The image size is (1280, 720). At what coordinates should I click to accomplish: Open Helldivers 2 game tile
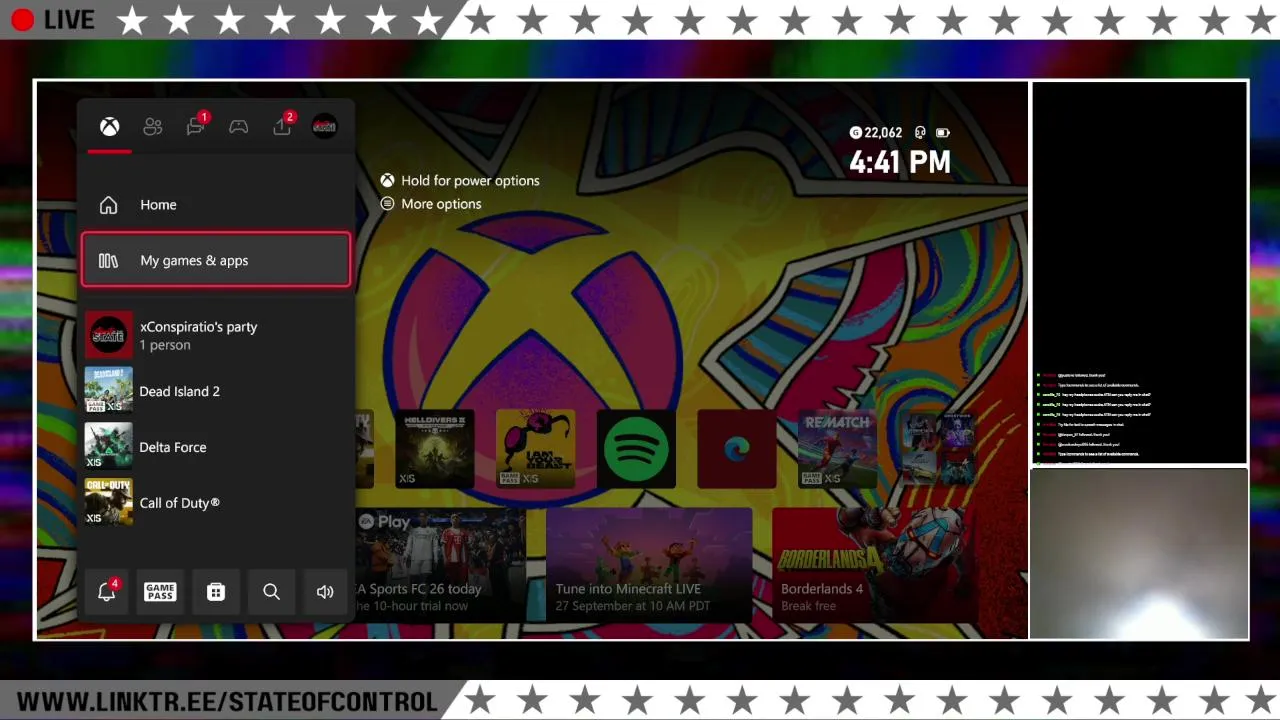(434, 449)
